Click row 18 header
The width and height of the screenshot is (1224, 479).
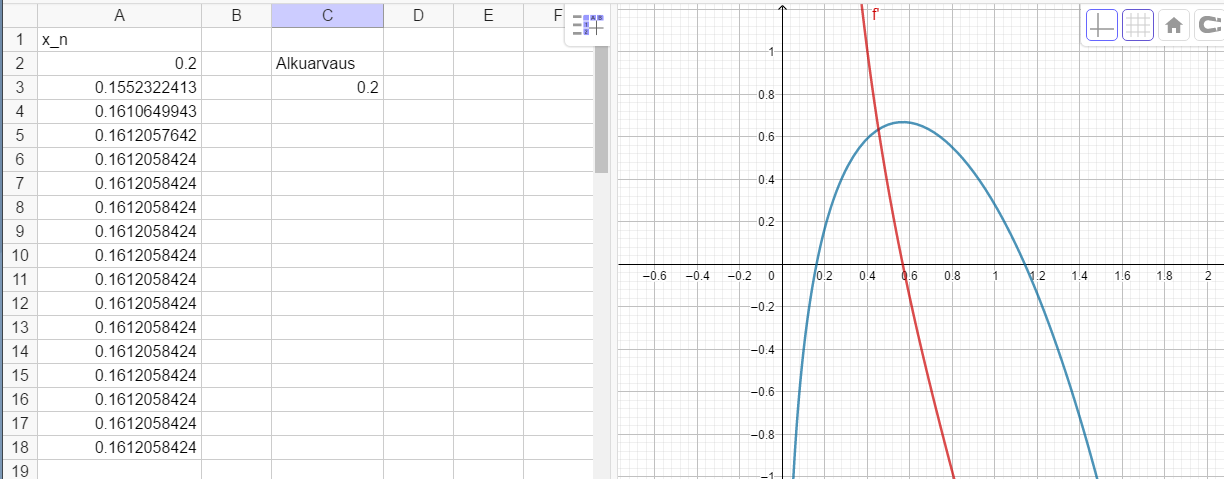click(x=18, y=447)
